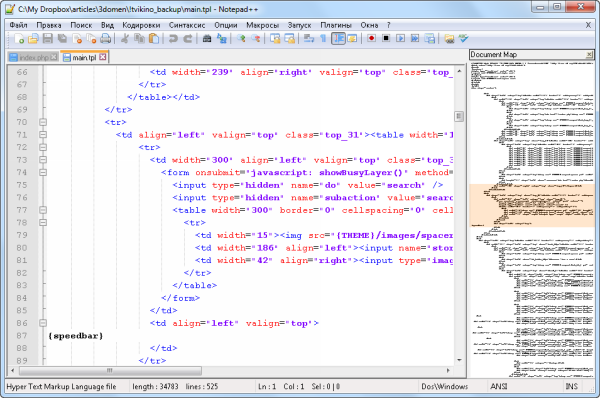Toggle Show All Characters pilcrow icon
This screenshot has height=398, width=600.
point(323,38)
